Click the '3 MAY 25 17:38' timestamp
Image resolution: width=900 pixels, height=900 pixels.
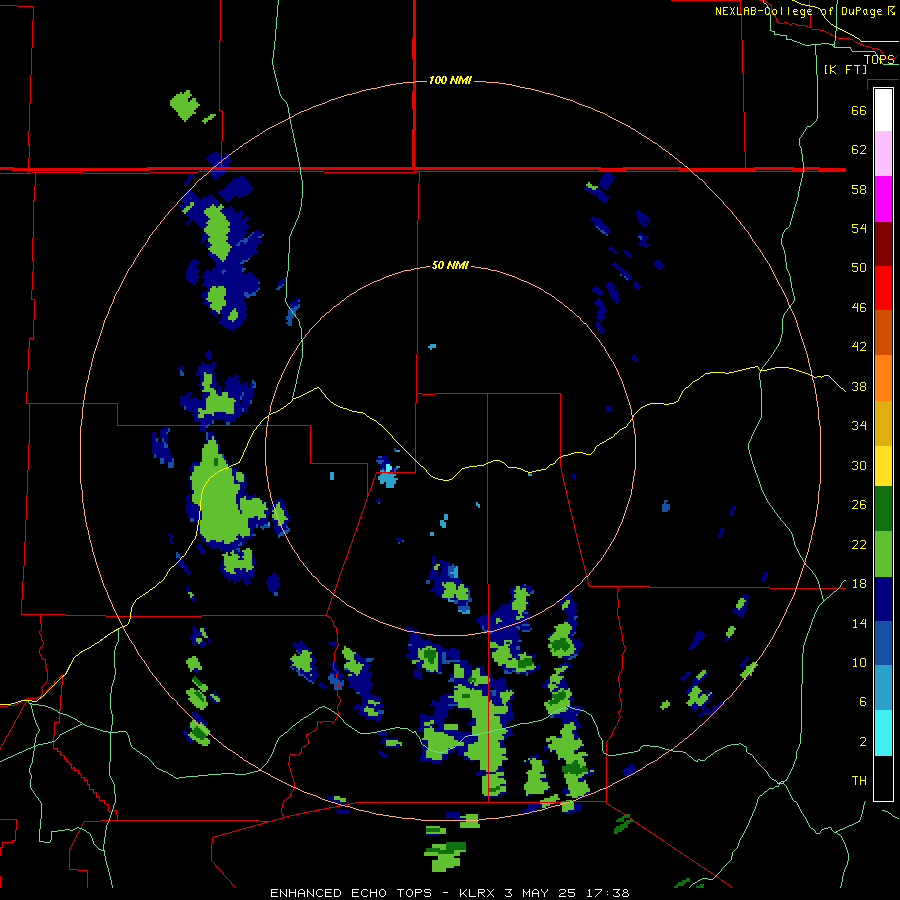pyautogui.click(x=567, y=893)
